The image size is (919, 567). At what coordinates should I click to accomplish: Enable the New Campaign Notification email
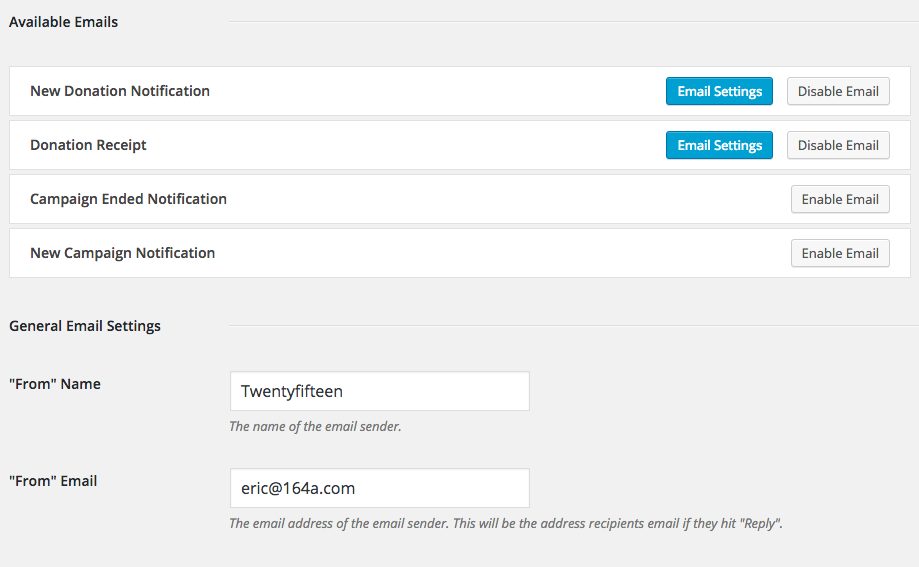(x=839, y=253)
